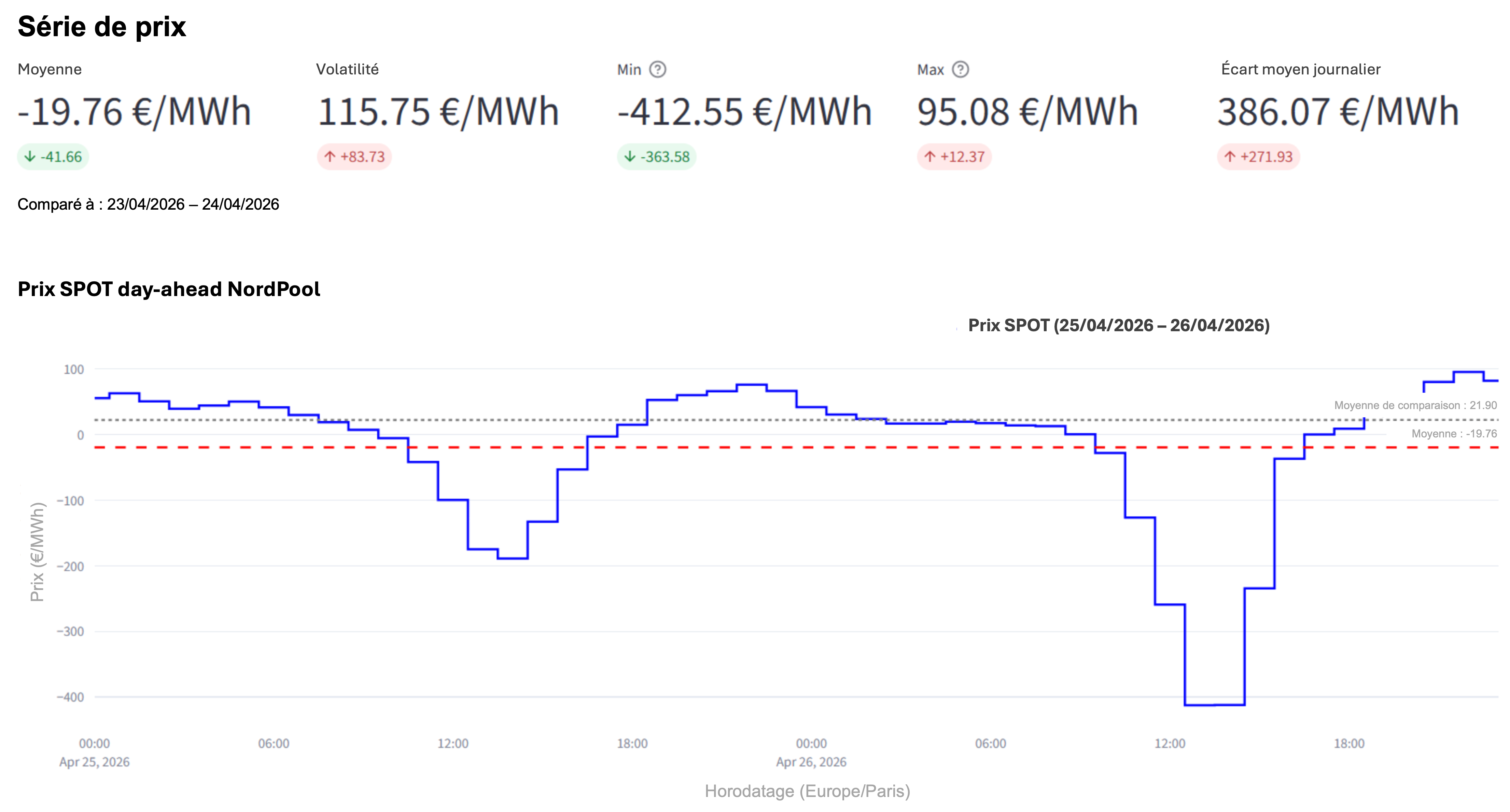Click the Volatilité value 115.75 €/MWh

[438, 111]
